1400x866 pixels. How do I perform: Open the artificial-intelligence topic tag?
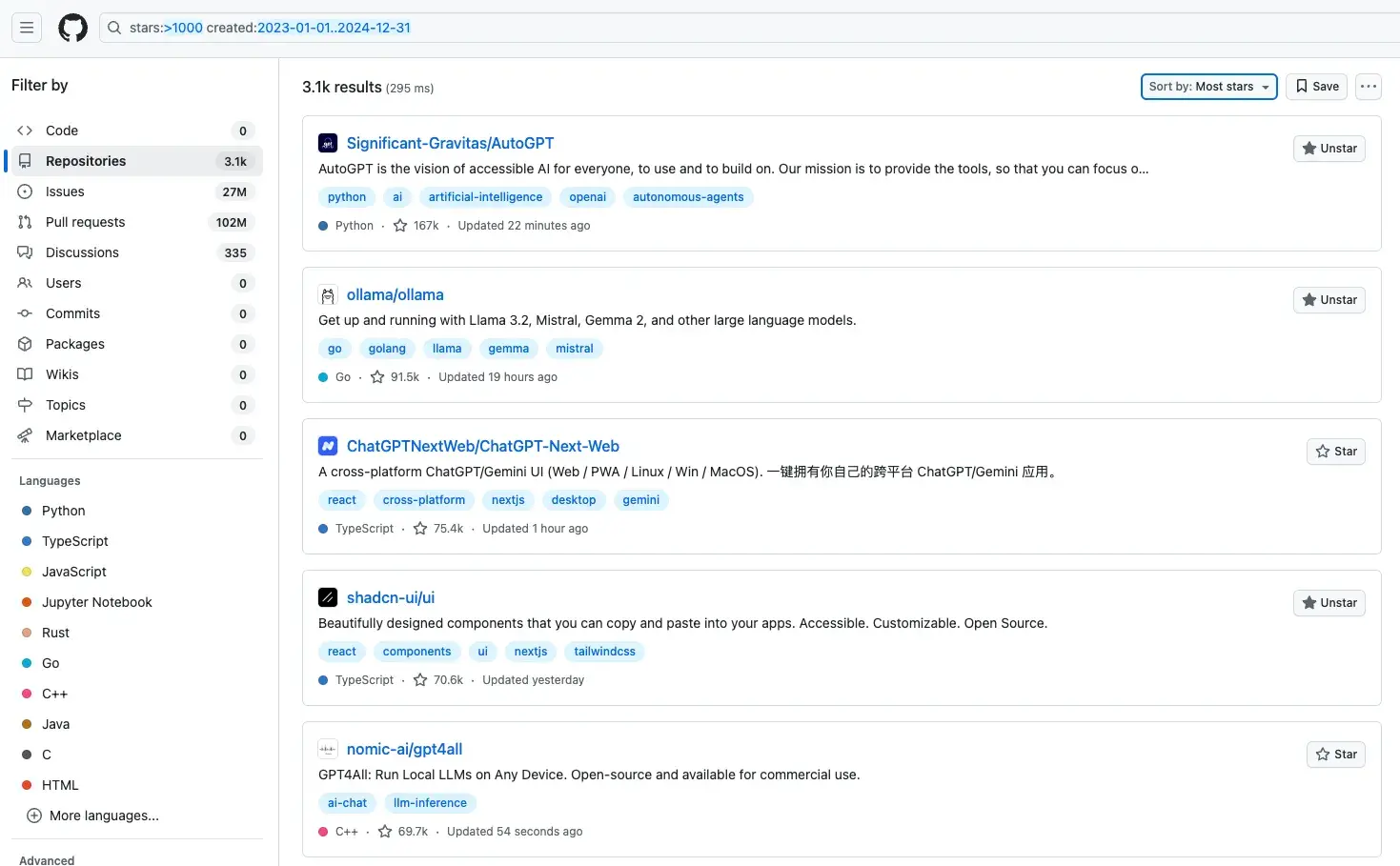point(485,197)
